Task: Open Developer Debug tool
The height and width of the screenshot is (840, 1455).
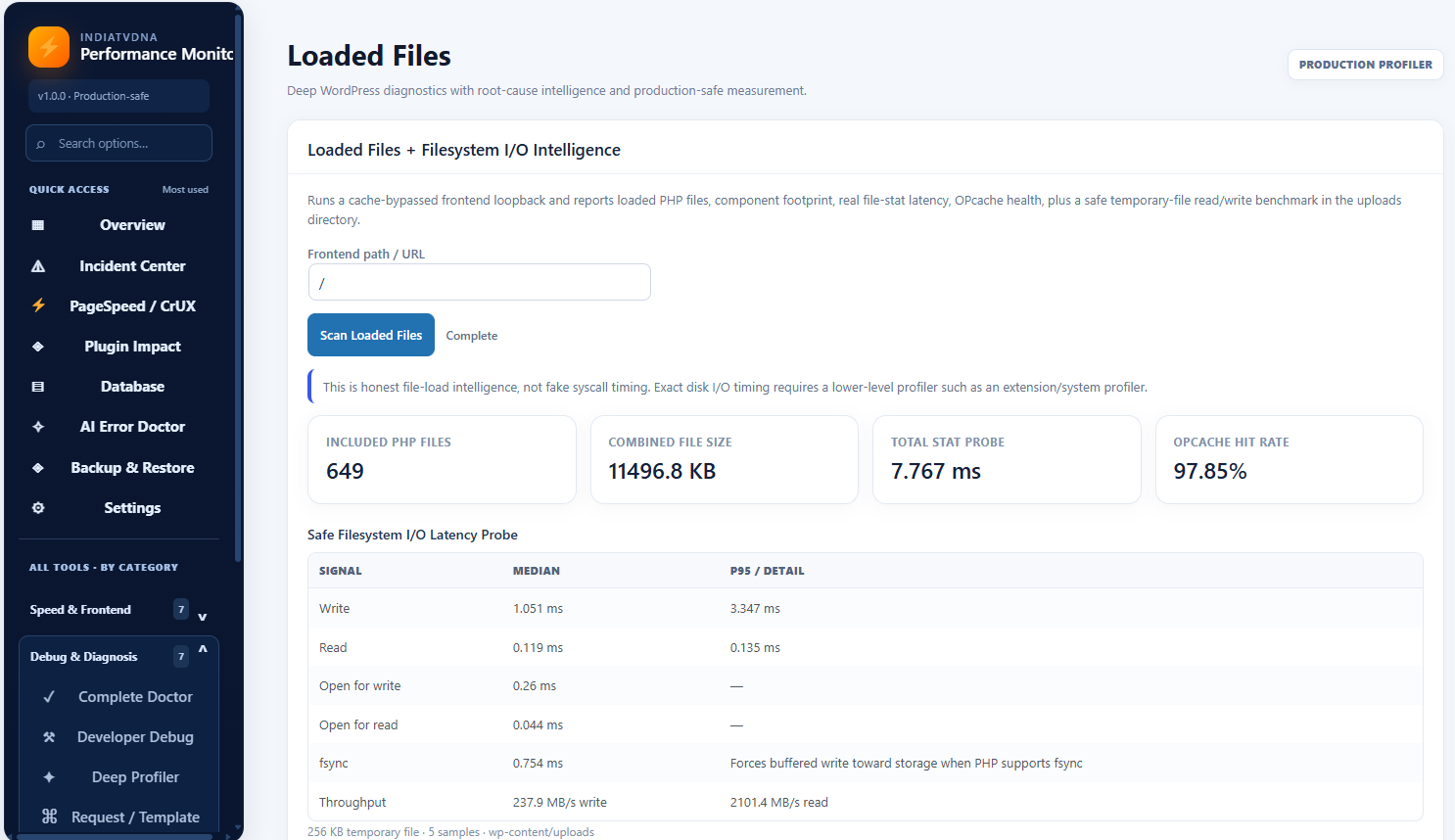Action: [118, 737]
